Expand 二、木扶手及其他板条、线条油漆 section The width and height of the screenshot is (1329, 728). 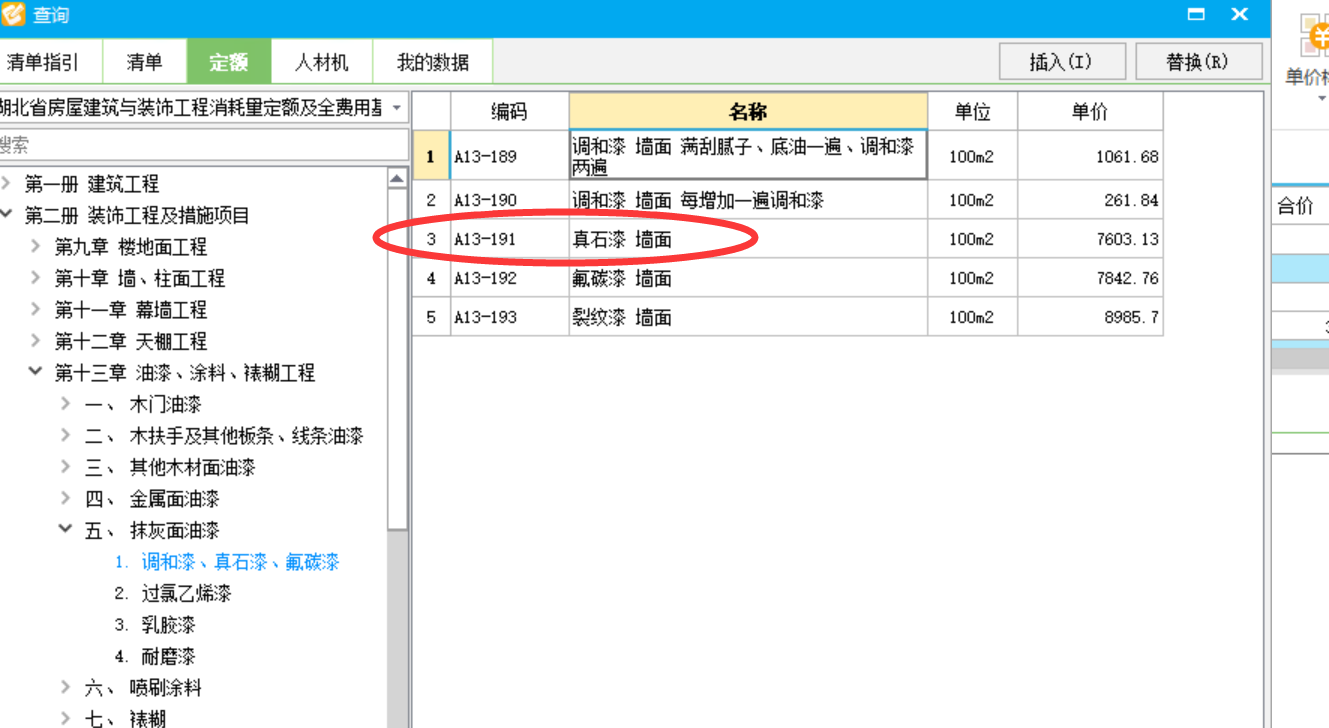coord(66,436)
